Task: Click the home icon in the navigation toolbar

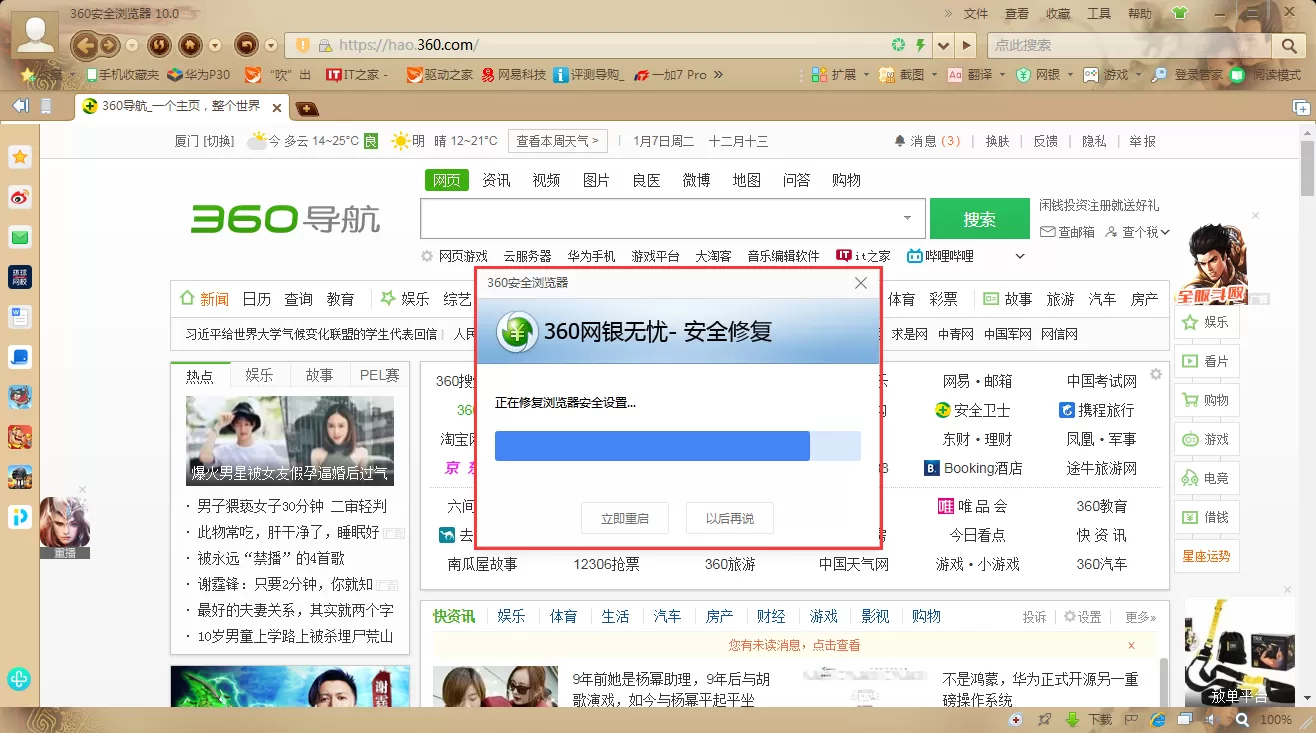Action: coord(189,45)
